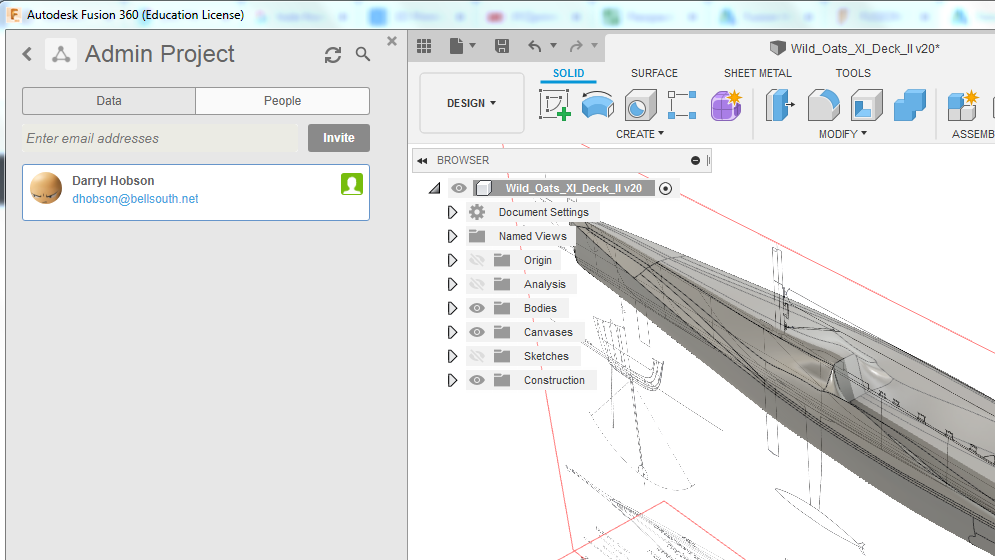Refresh the Admin Project data panel
Image resolution: width=995 pixels, height=560 pixels.
pyautogui.click(x=333, y=55)
